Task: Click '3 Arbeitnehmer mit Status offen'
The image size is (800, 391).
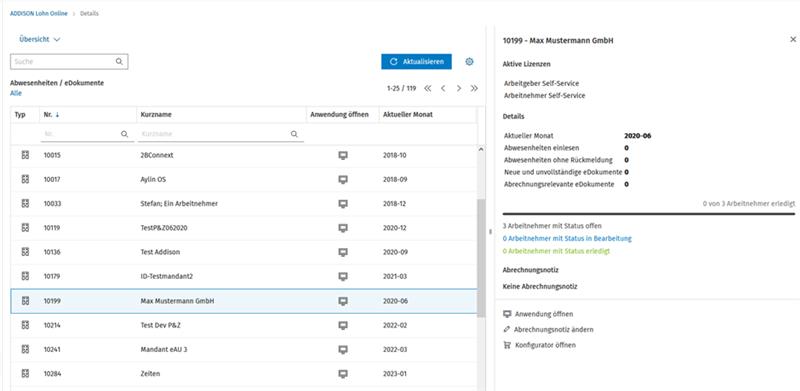Action: point(552,226)
